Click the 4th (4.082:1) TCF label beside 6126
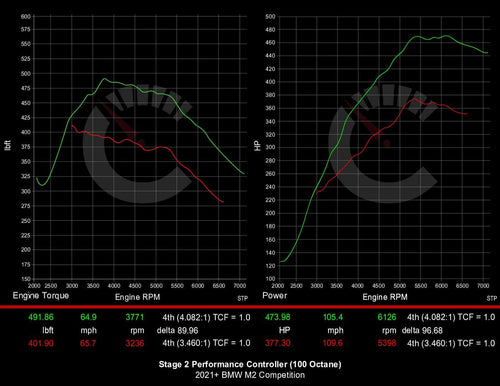Screen dimensions: 500x386 pos(451,317)
